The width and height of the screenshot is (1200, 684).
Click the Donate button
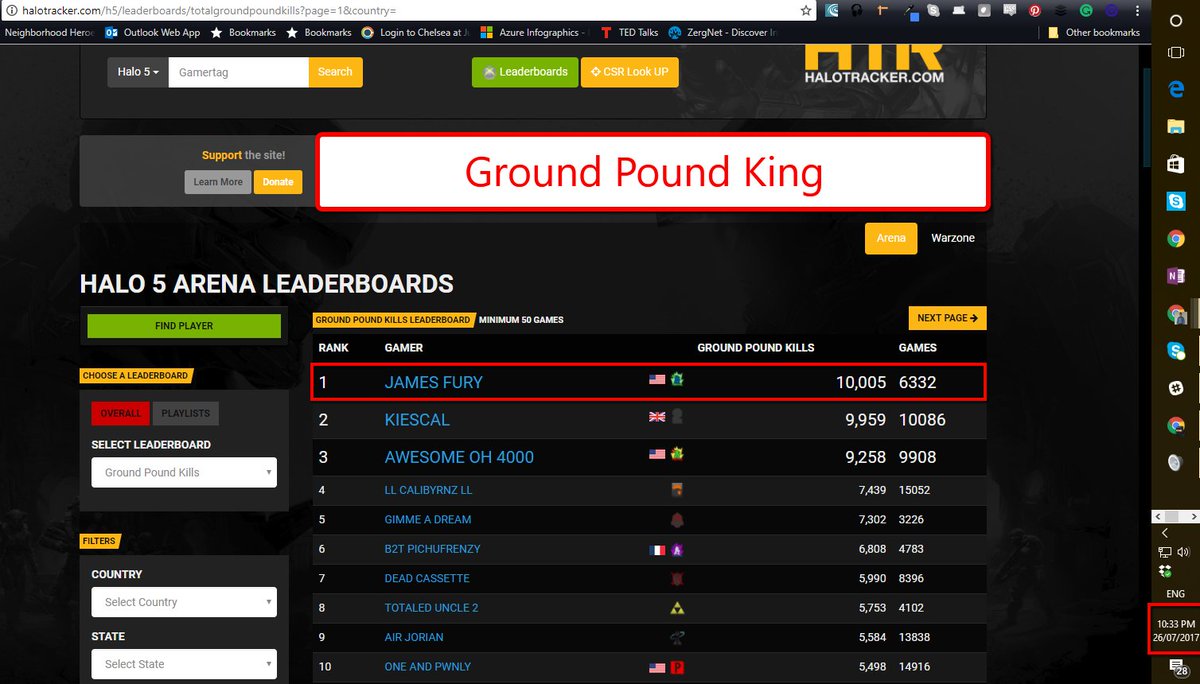point(278,182)
